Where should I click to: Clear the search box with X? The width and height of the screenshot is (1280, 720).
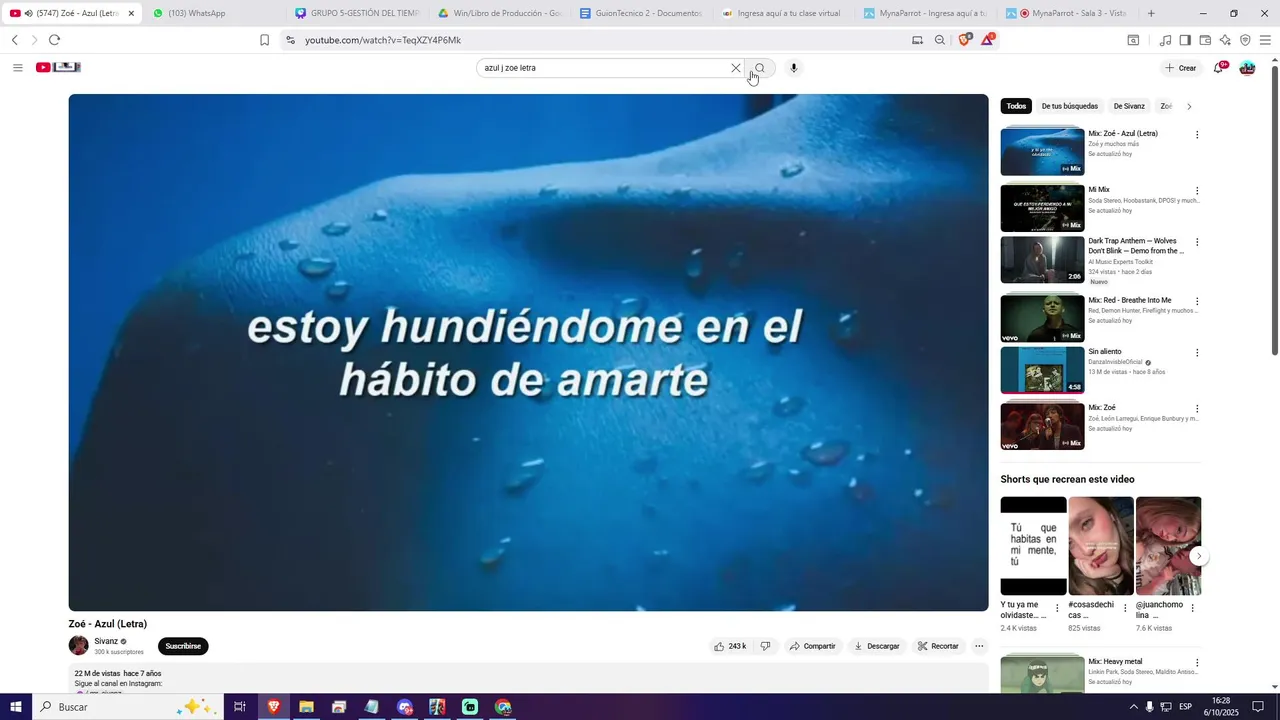pyautogui.click(x=736, y=68)
